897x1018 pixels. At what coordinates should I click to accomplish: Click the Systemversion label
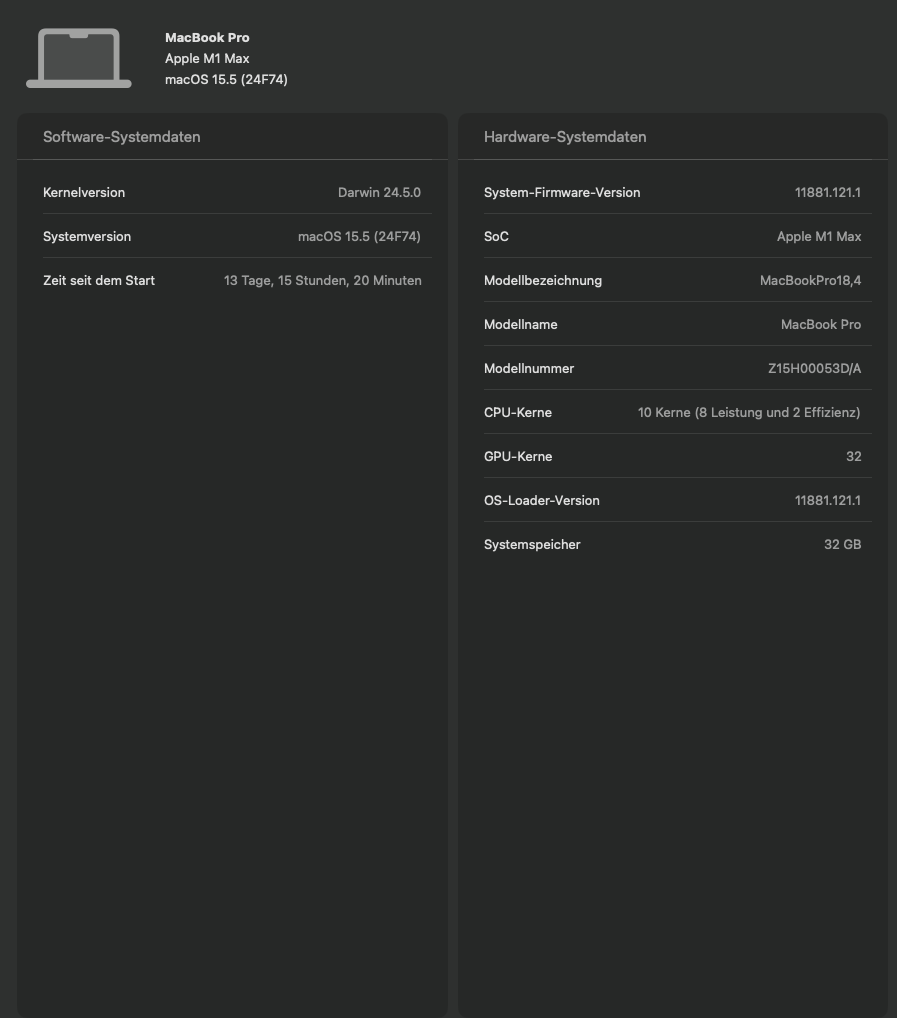click(87, 237)
